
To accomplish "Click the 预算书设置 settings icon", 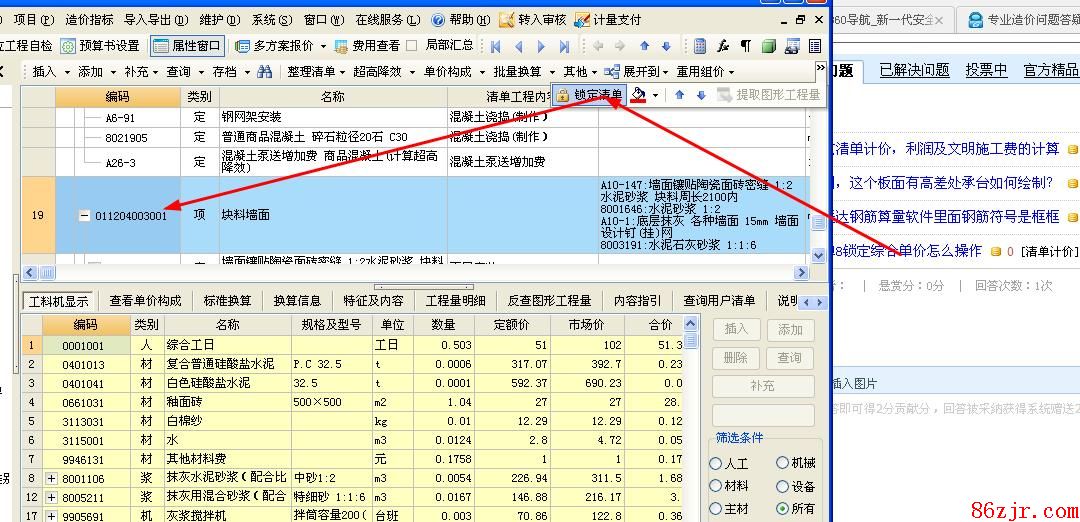I will tap(68, 45).
